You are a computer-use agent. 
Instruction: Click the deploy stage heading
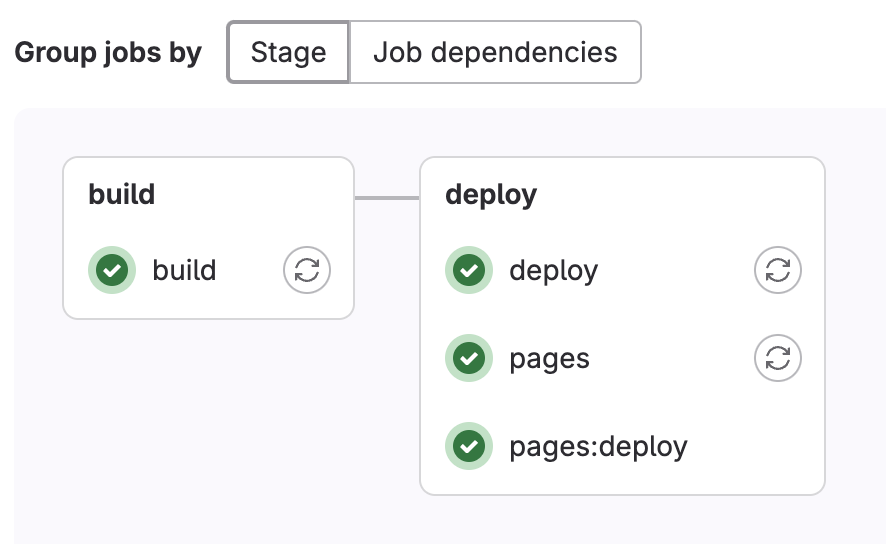point(490,194)
